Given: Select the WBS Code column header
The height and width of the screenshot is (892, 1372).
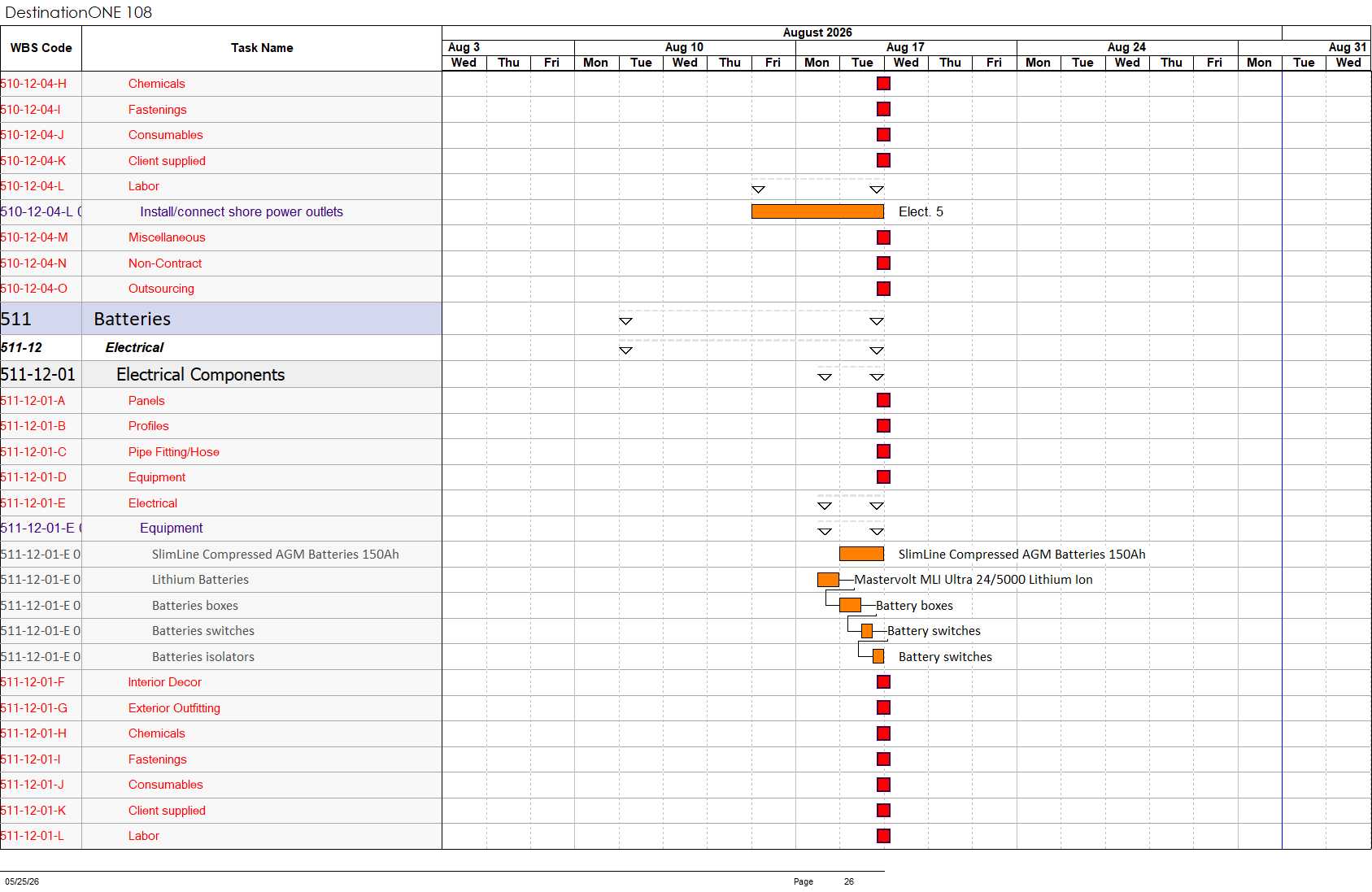Looking at the screenshot, I should pyautogui.click(x=41, y=48).
